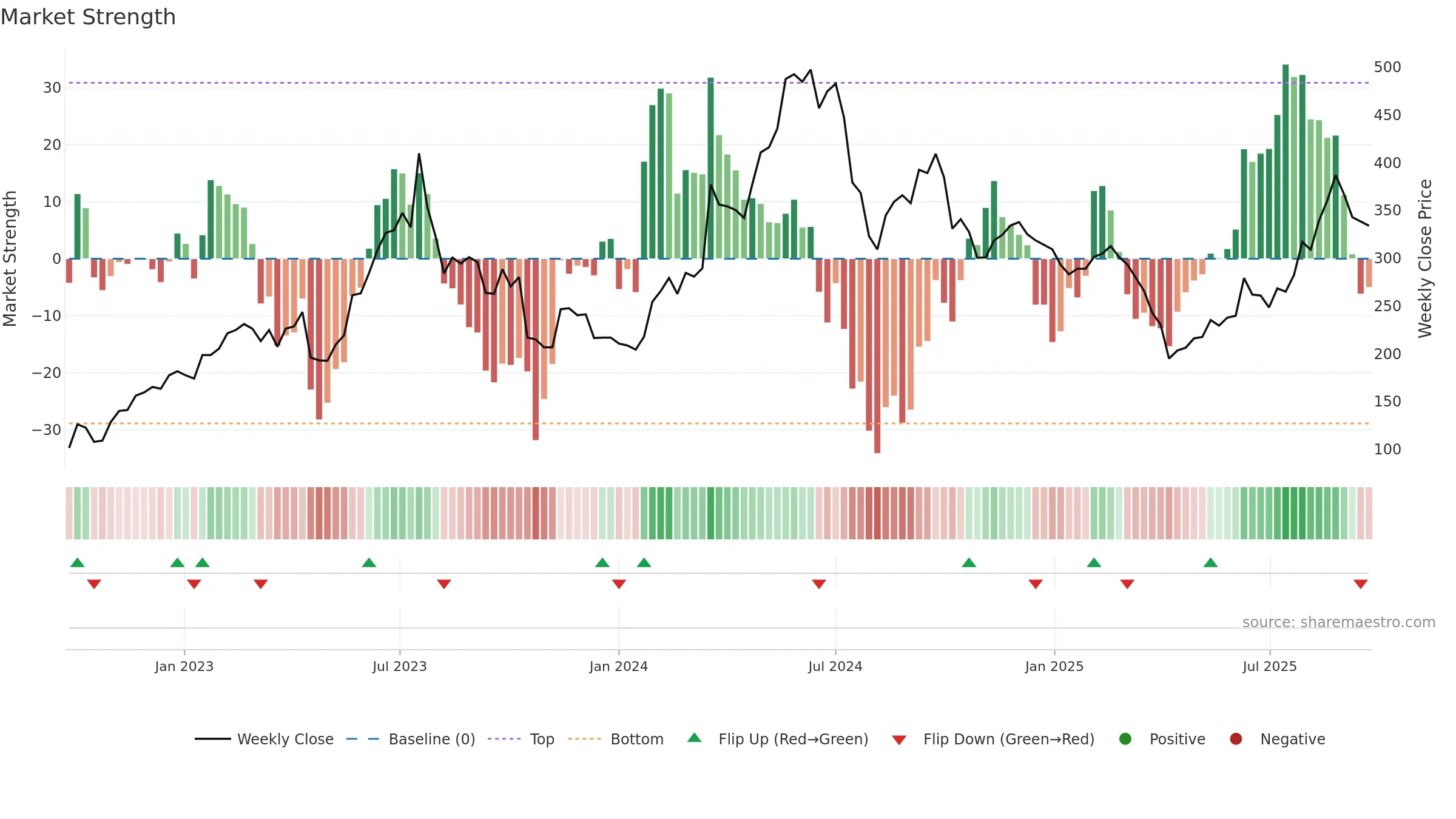Toggle the 'Flip Down (Green→Red)' legend label

point(1009,740)
